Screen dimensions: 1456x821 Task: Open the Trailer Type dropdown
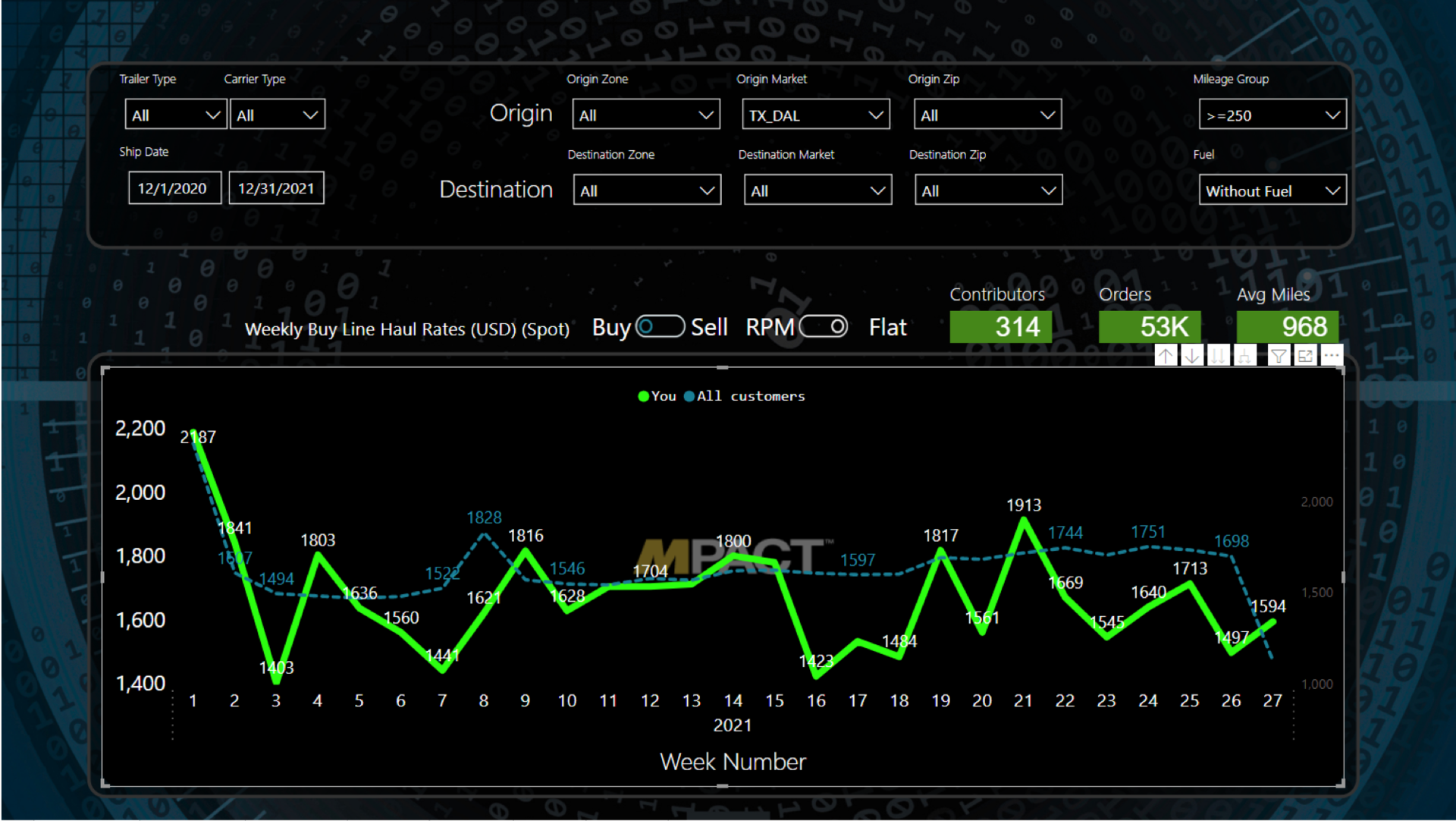(x=175, y=115)
